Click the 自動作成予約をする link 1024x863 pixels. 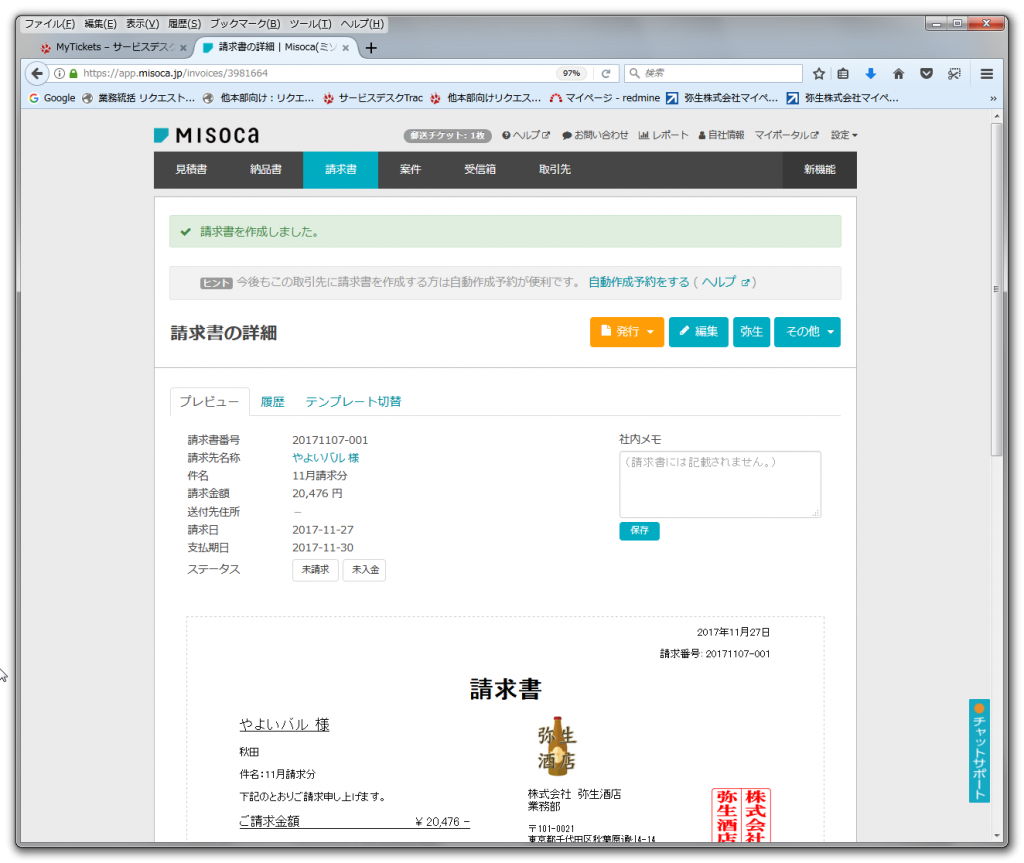click(x=639, y=282)
